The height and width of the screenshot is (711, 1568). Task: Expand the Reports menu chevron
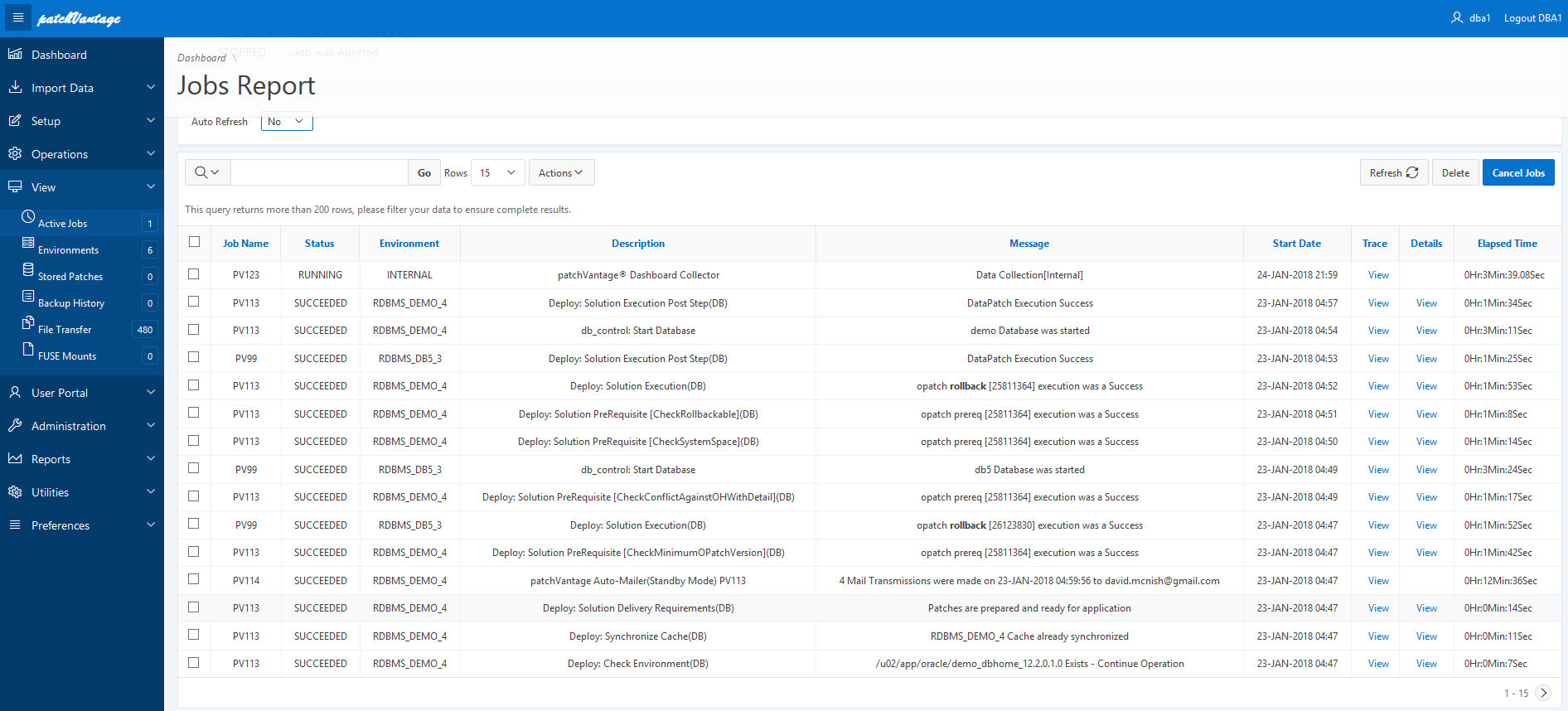coord(151,458)
